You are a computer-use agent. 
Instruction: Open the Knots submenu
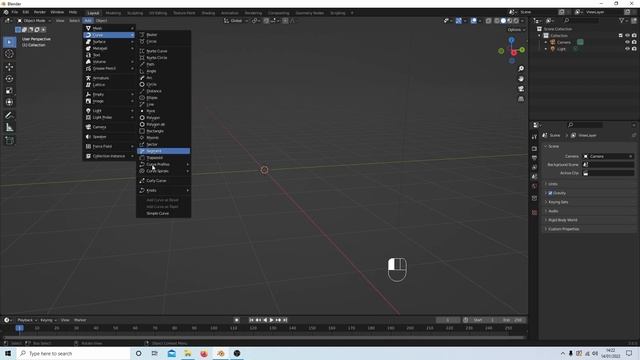[163, 191]
